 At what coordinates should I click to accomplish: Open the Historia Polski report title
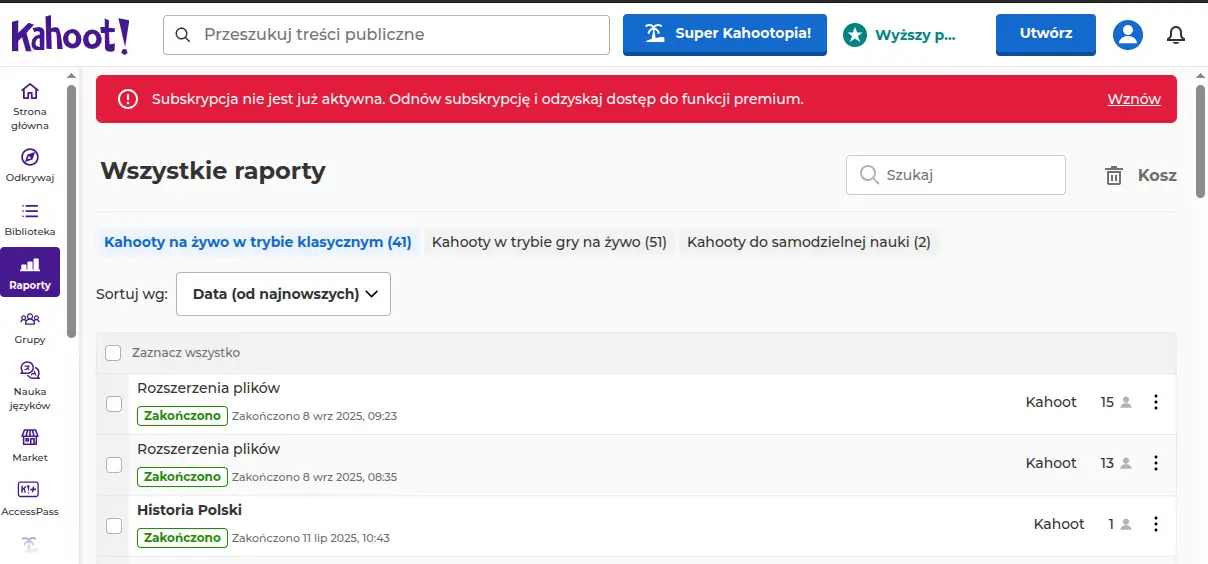coord(189,510)
